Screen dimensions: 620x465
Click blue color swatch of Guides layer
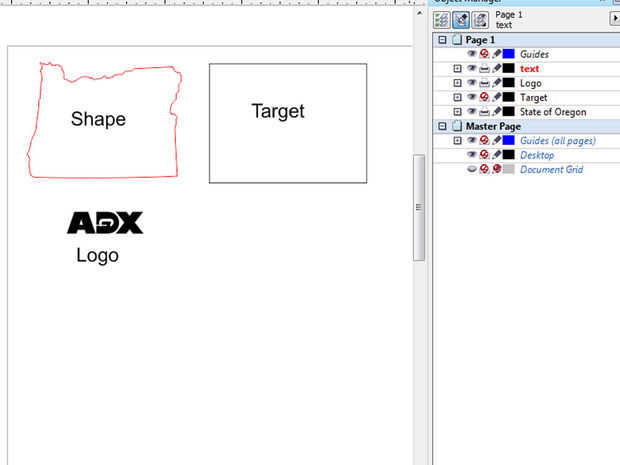(508, 54)
